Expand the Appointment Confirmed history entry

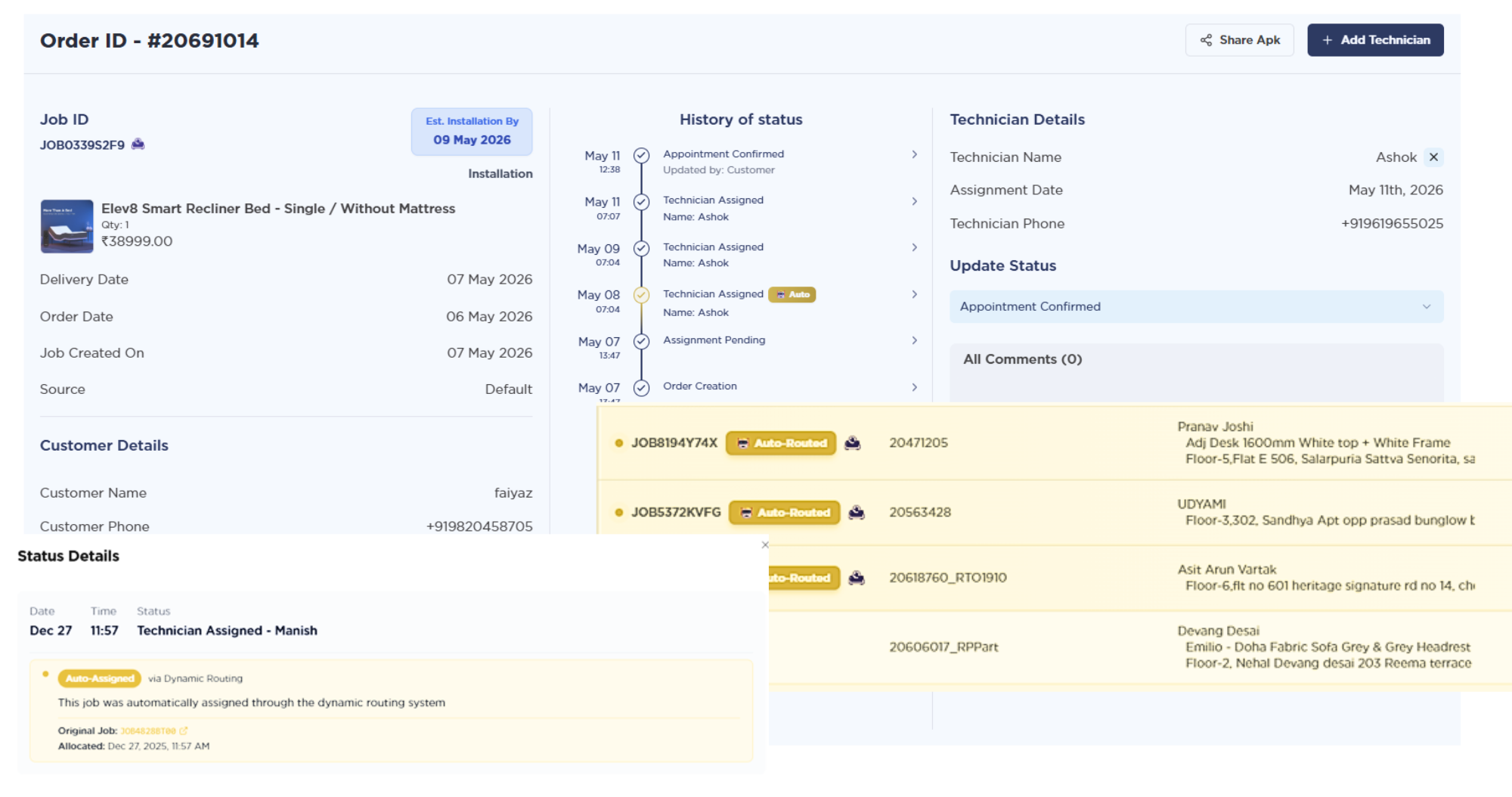tap(914, 154)
